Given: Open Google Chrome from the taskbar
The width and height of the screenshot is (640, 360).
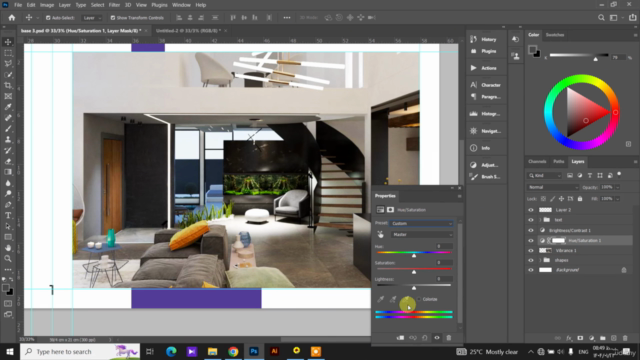Looking at the screenshot, I should 233,352.
